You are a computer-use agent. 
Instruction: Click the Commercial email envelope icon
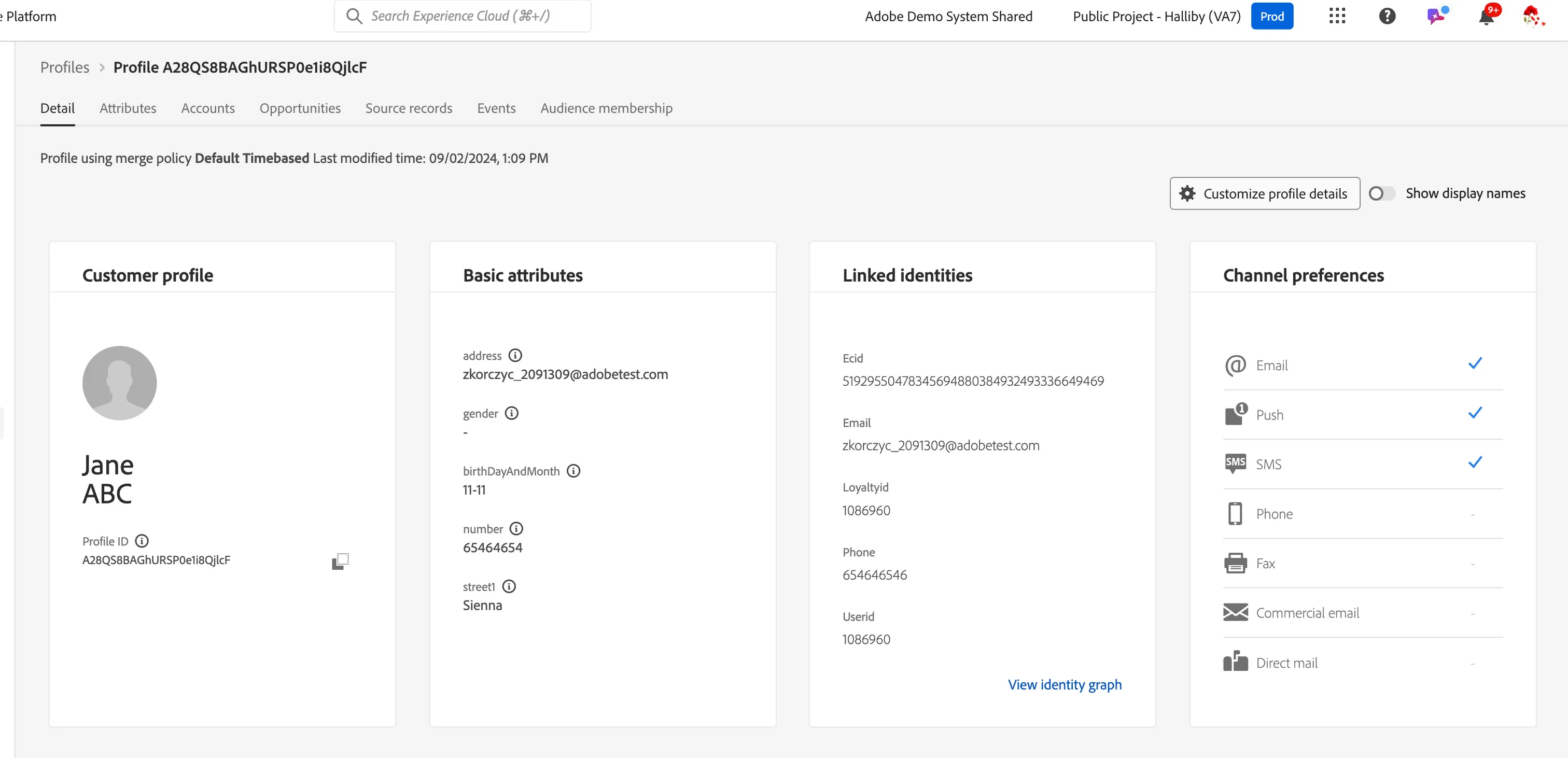(x=1235, y=612)
